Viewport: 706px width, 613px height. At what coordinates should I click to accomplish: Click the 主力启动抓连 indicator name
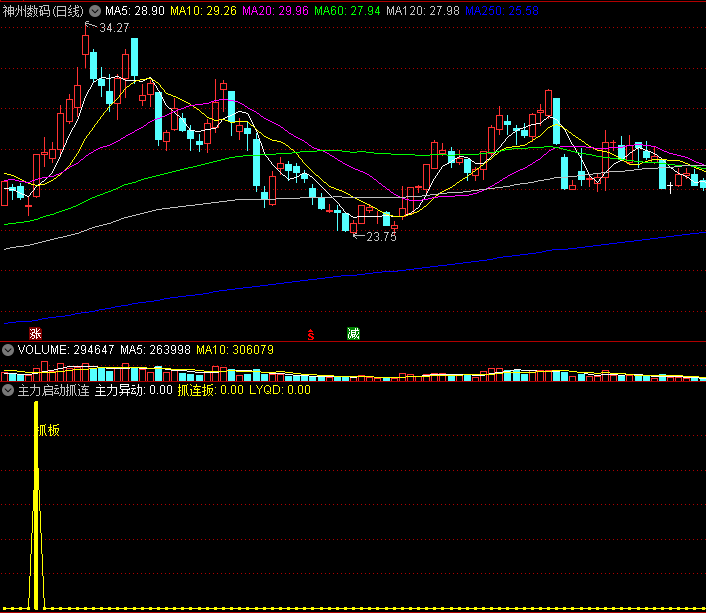click(54, 390)
